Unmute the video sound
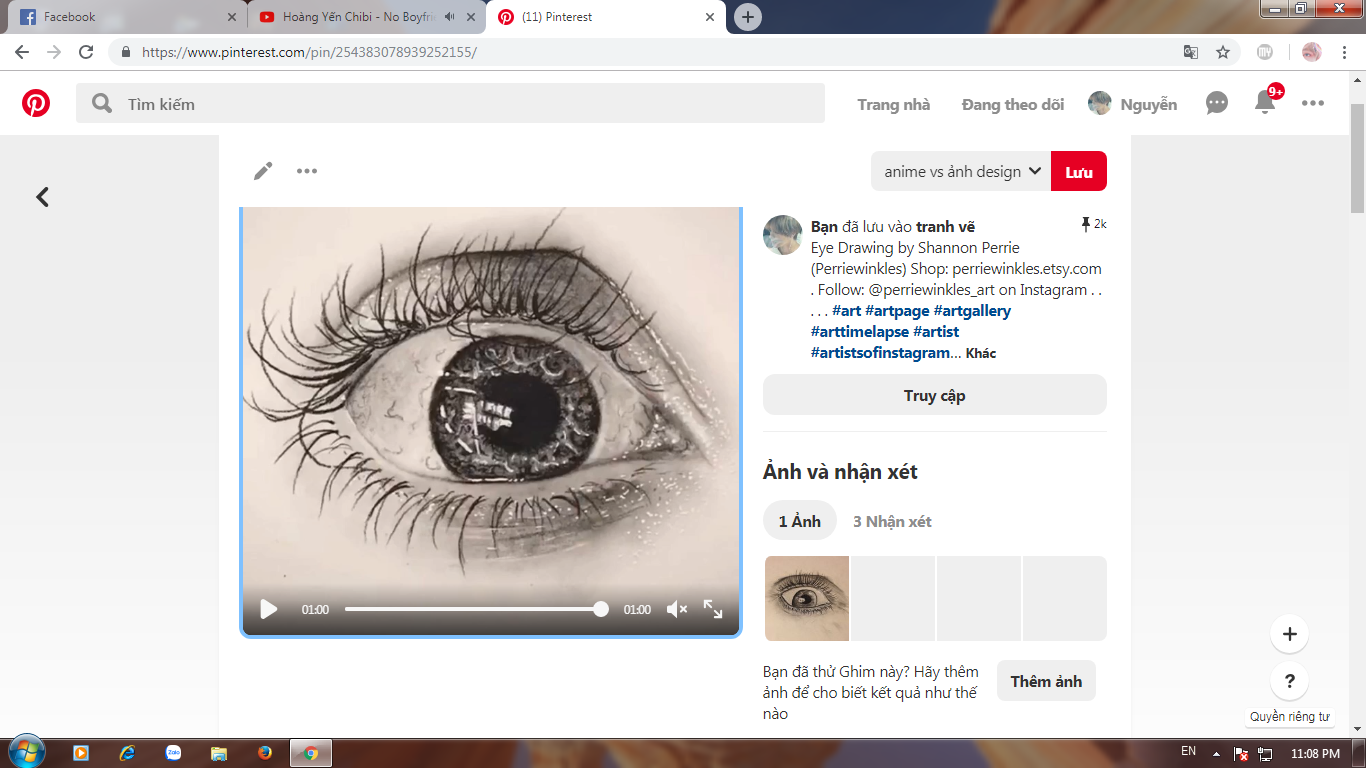 (x=677, y=609)
